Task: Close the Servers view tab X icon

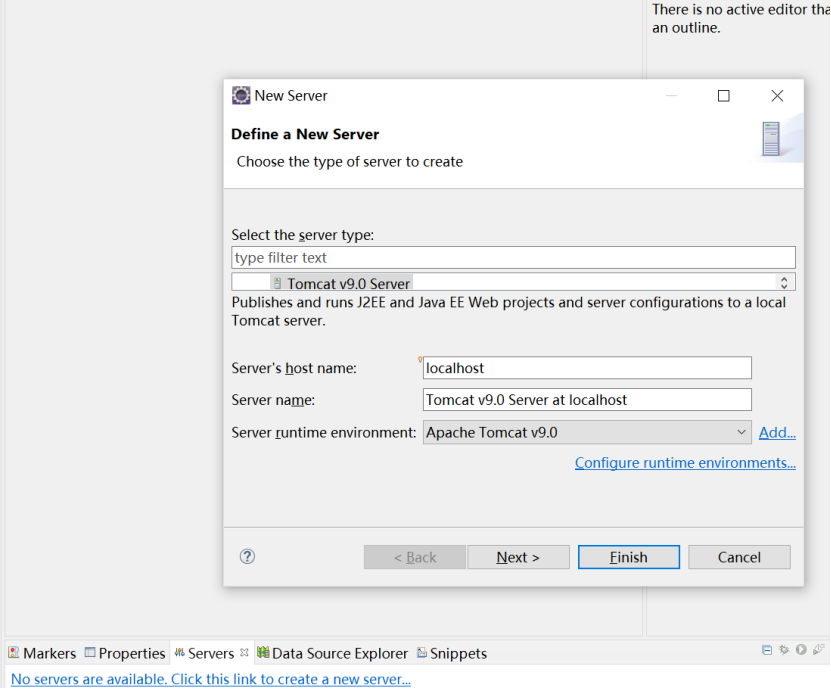Action: tap(244, 652)
